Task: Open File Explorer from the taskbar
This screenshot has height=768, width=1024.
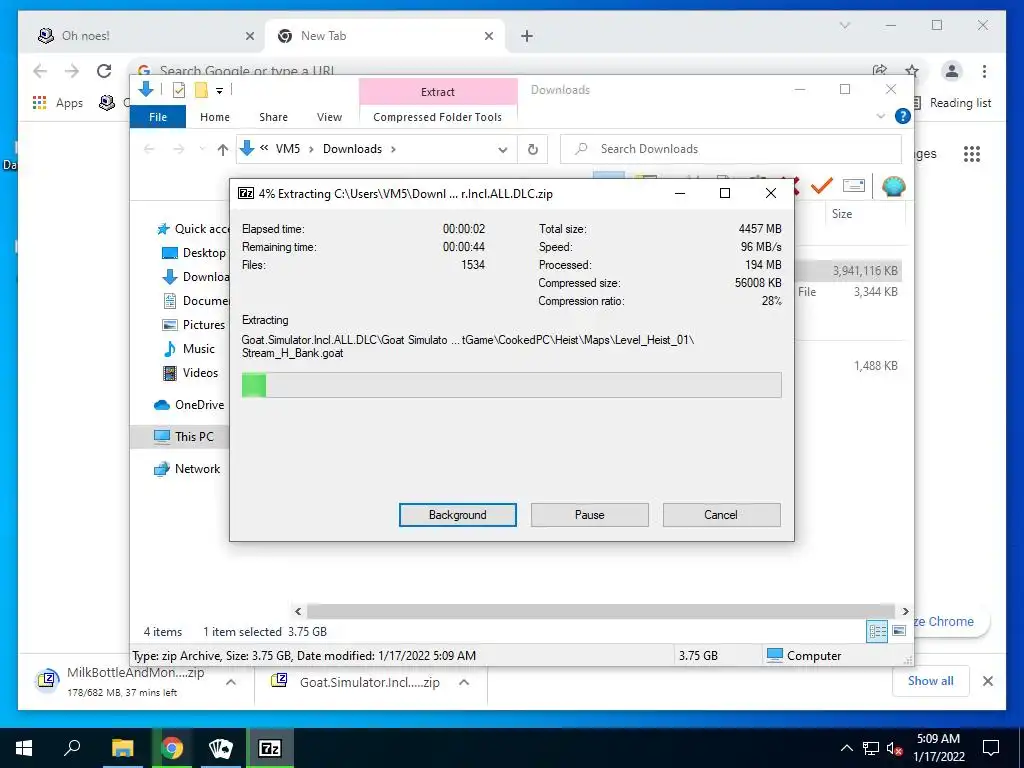Action: point(122,748)
